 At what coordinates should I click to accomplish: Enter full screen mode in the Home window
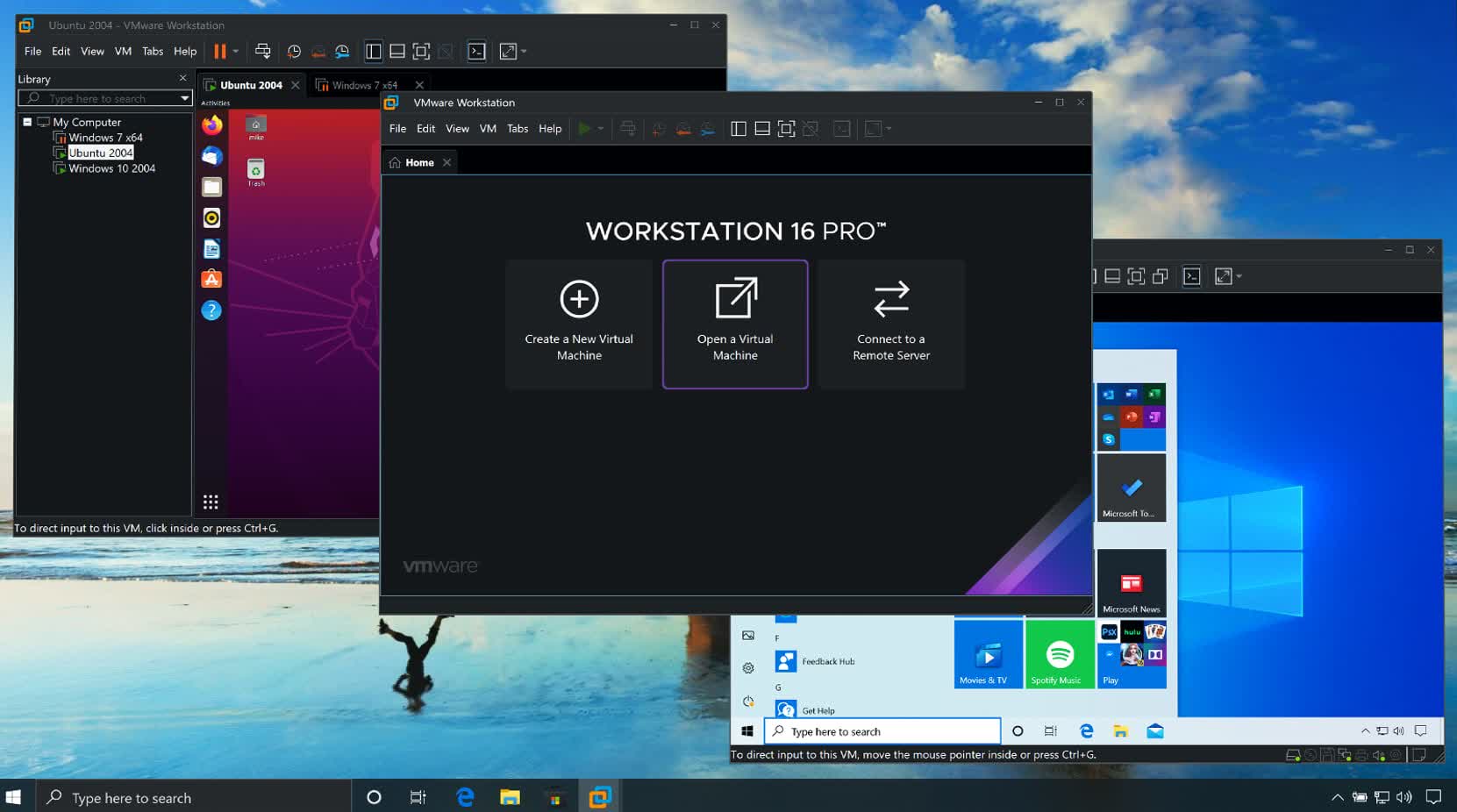786,129
